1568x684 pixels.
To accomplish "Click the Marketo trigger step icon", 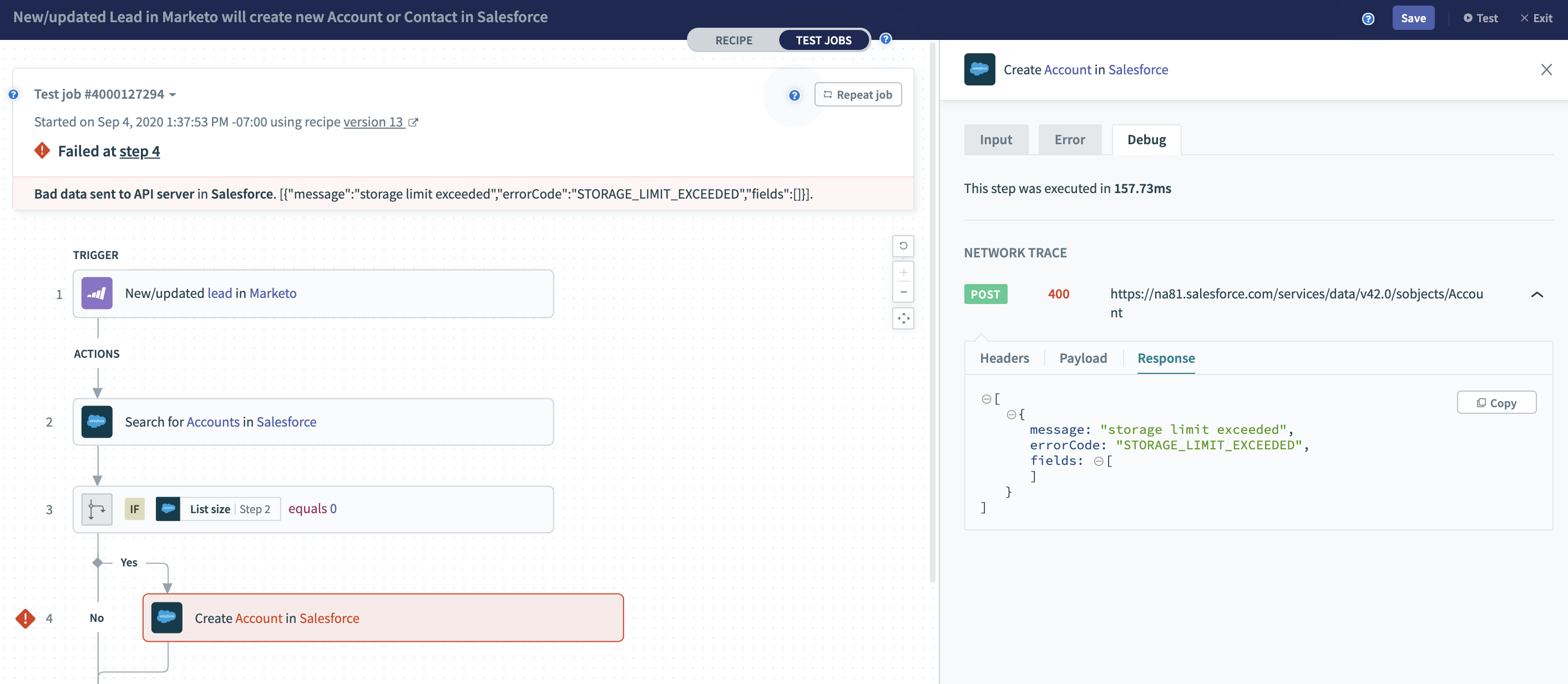I will 97,293.
